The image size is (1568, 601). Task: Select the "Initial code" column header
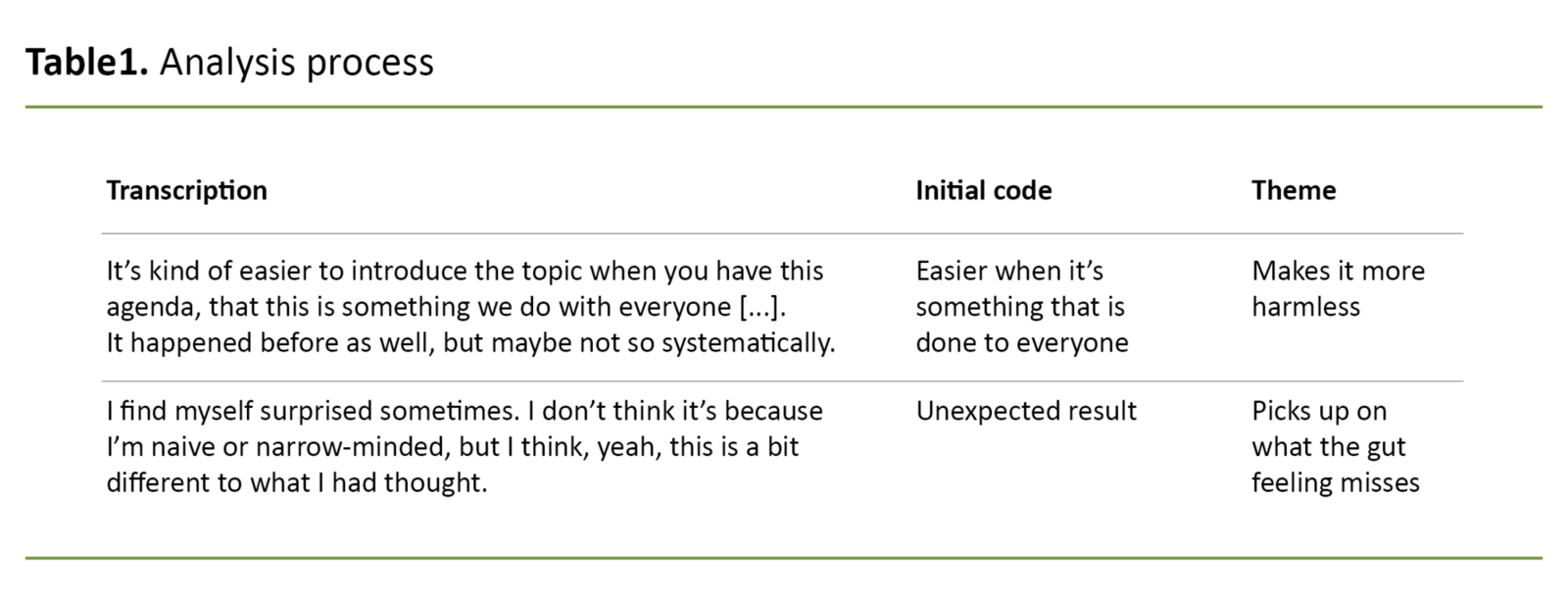click(983, 190)
